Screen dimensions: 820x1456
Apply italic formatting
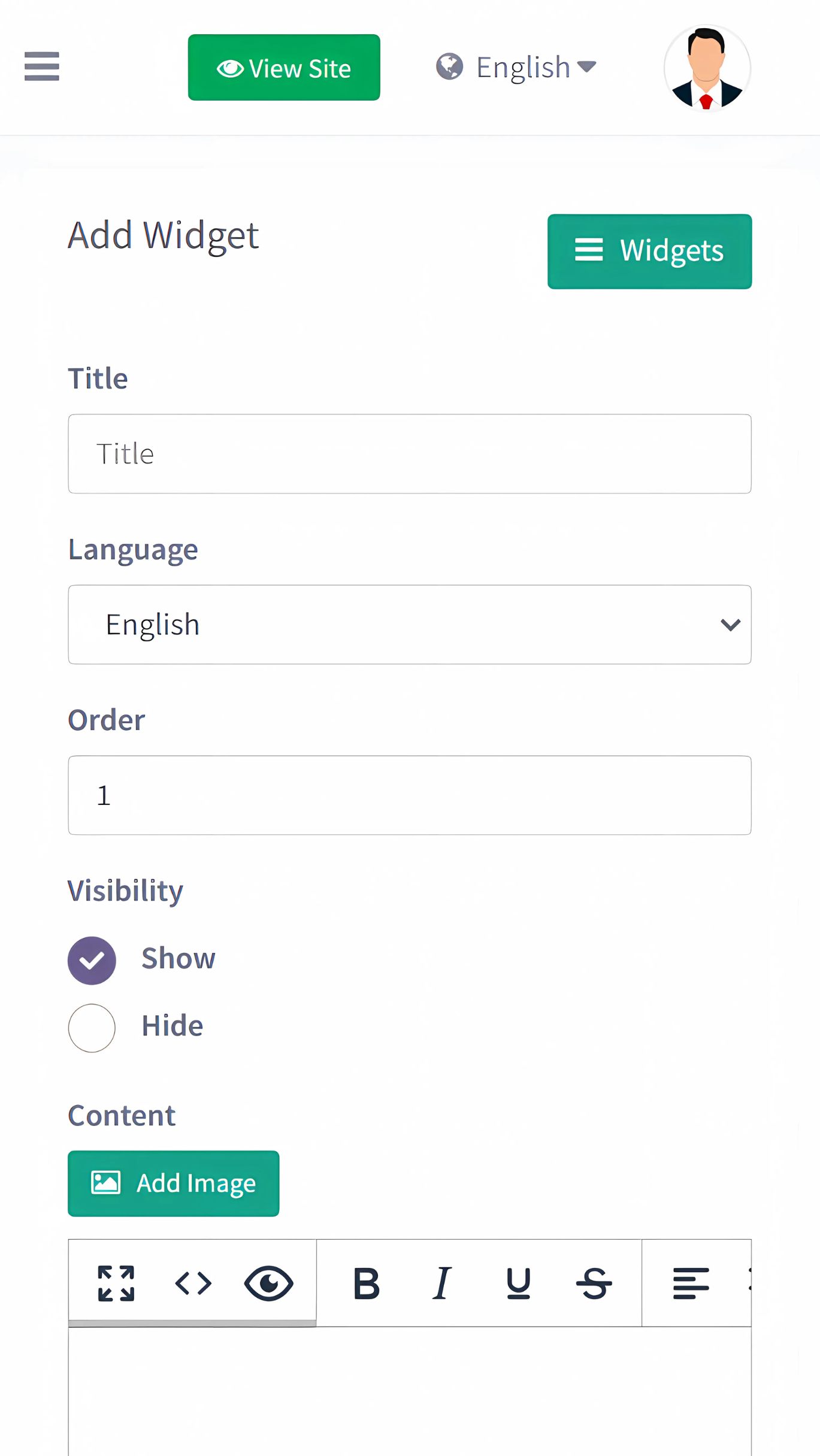coord(442,1284)
